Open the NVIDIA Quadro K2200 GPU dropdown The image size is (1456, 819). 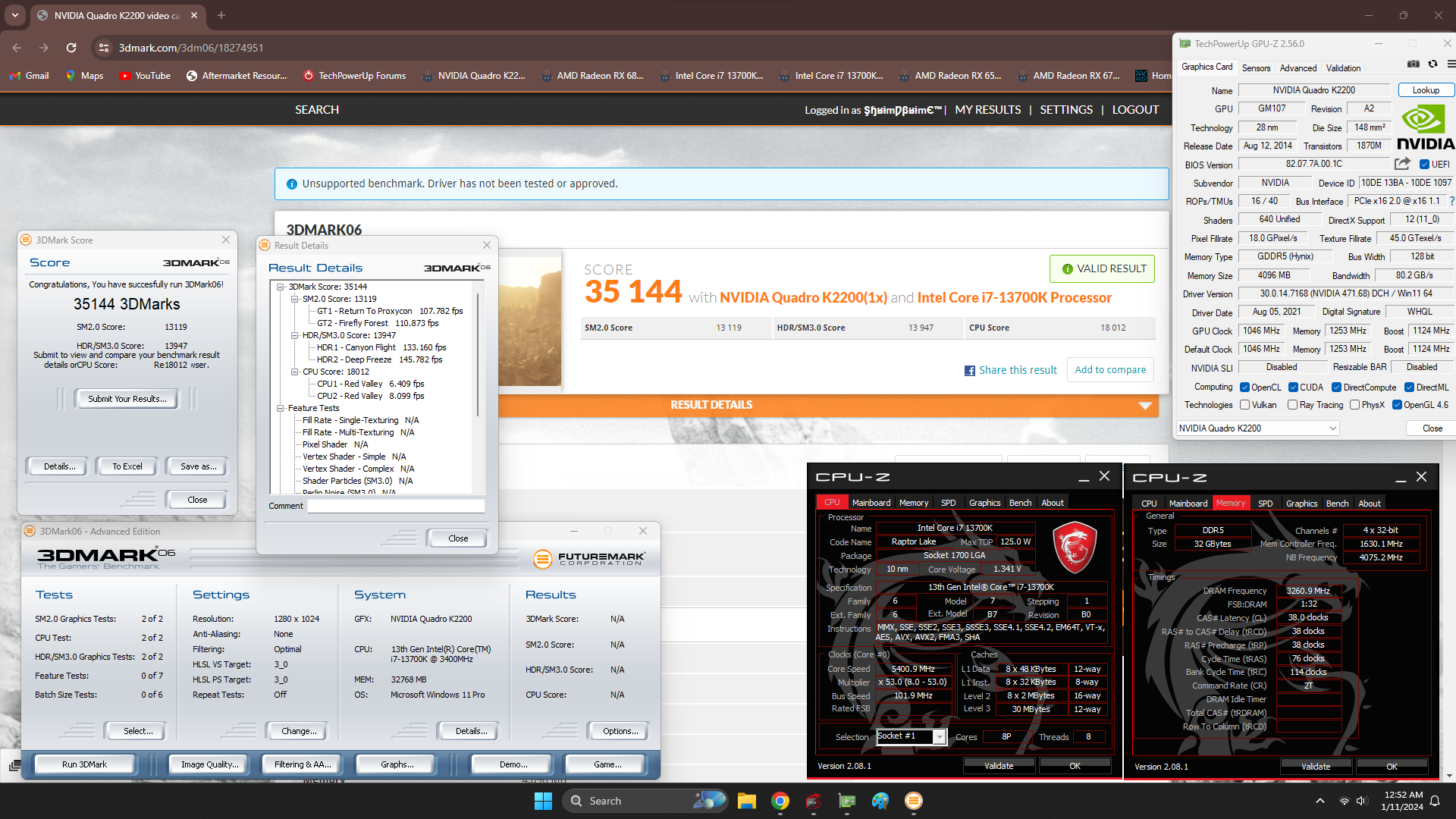click(1257, 428)
